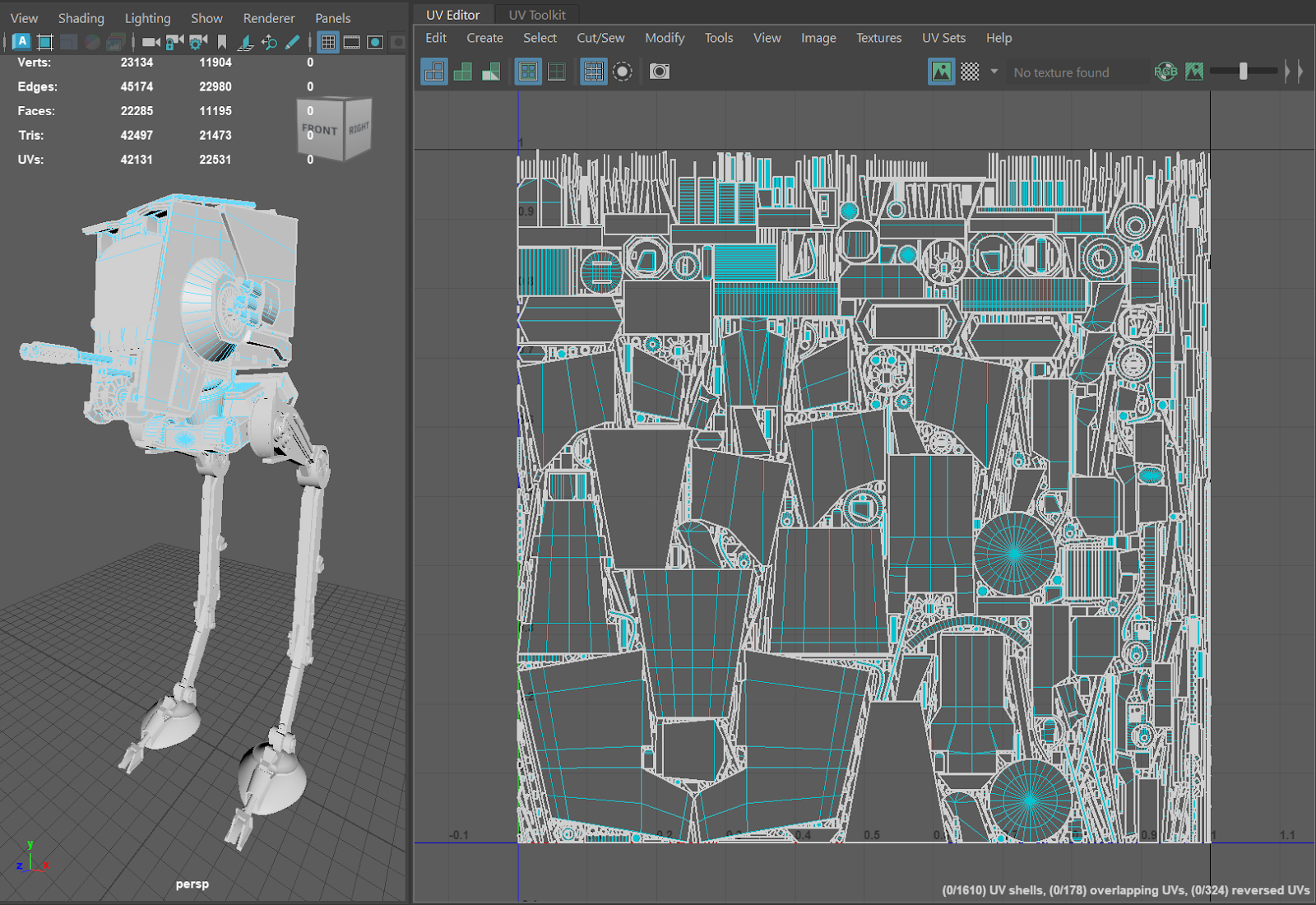Open the UV Editor Edit menu
The width and height of the screenshot is (1316, 905).
(436, 38)
